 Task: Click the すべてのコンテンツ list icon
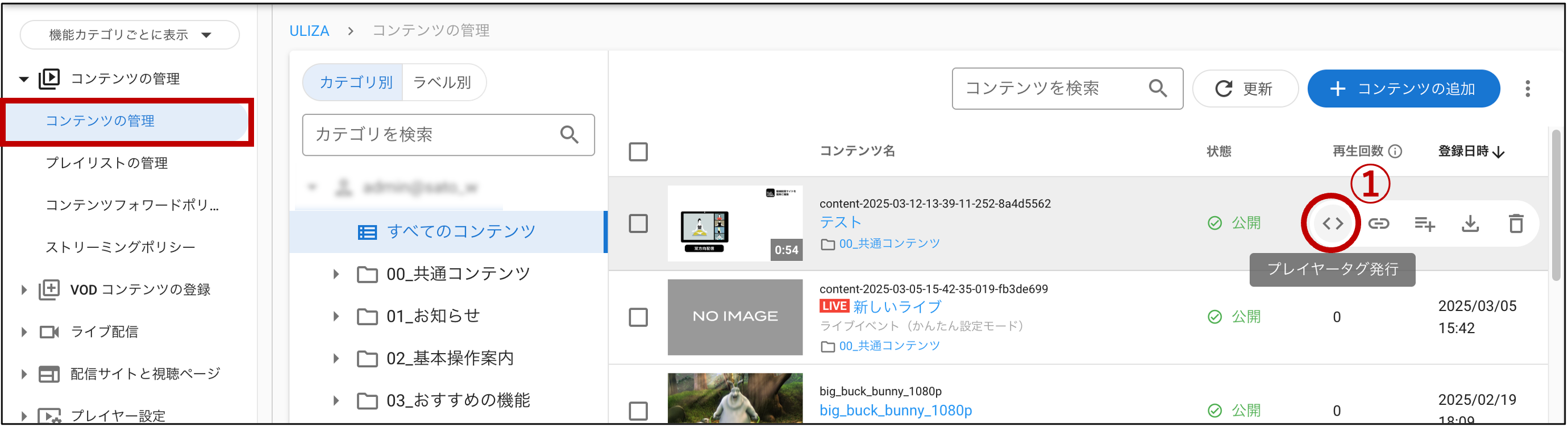coord(367,232)
